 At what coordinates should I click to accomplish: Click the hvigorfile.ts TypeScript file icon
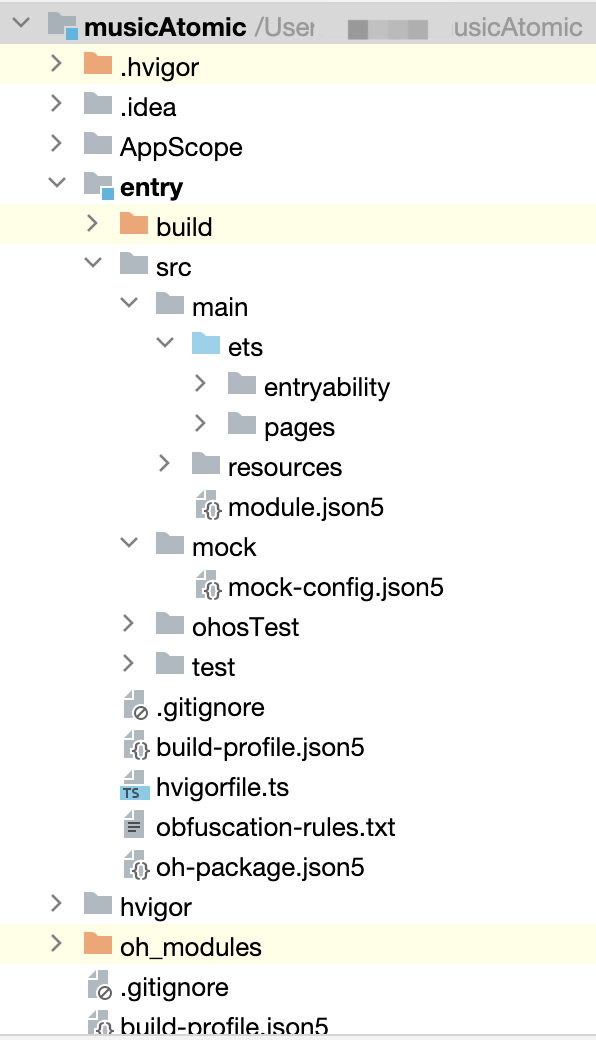point(134,786)
